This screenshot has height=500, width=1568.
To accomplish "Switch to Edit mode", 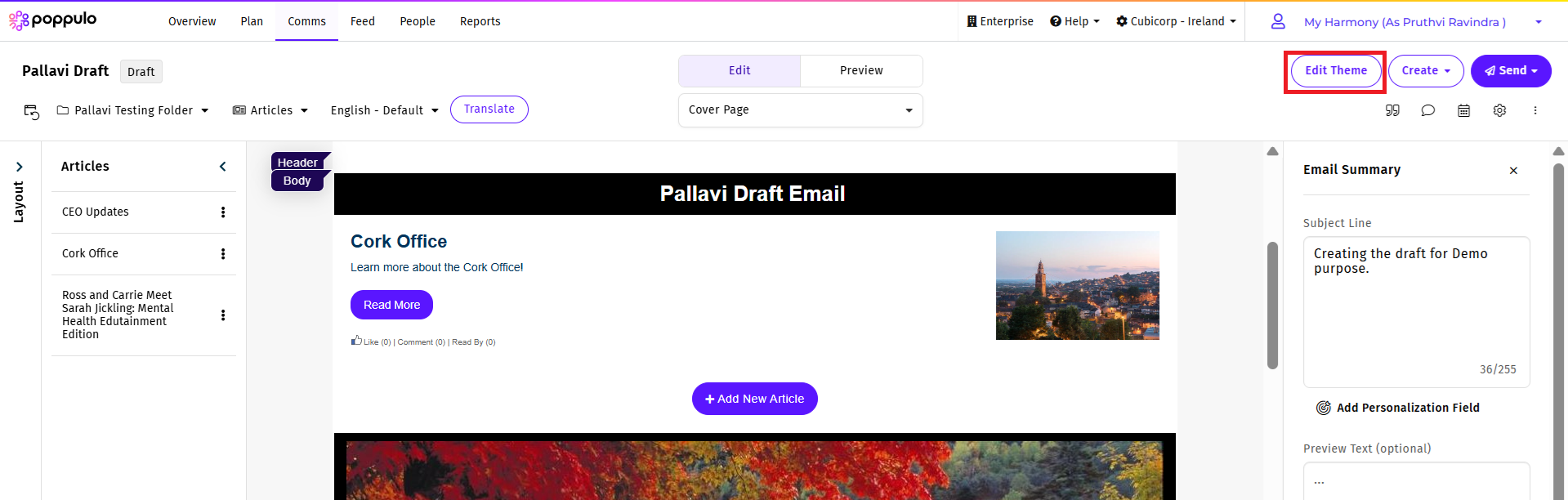I will coord(739,71).
